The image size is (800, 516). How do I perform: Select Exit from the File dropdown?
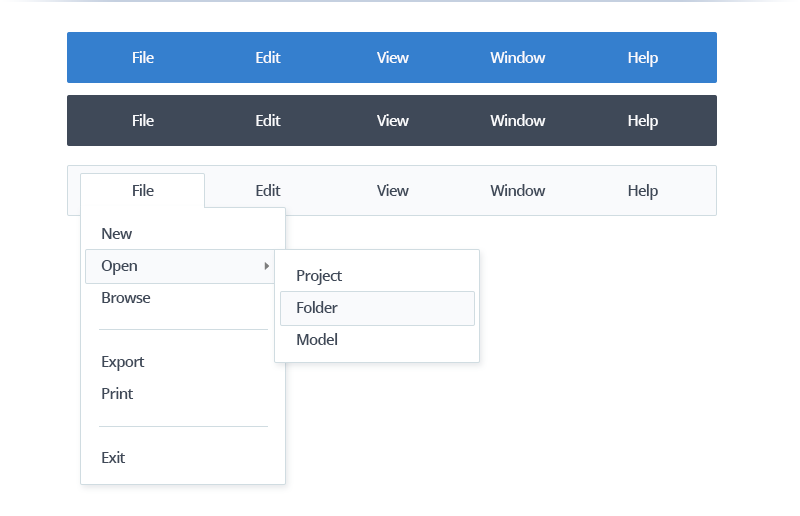click(x=113, y=458)
